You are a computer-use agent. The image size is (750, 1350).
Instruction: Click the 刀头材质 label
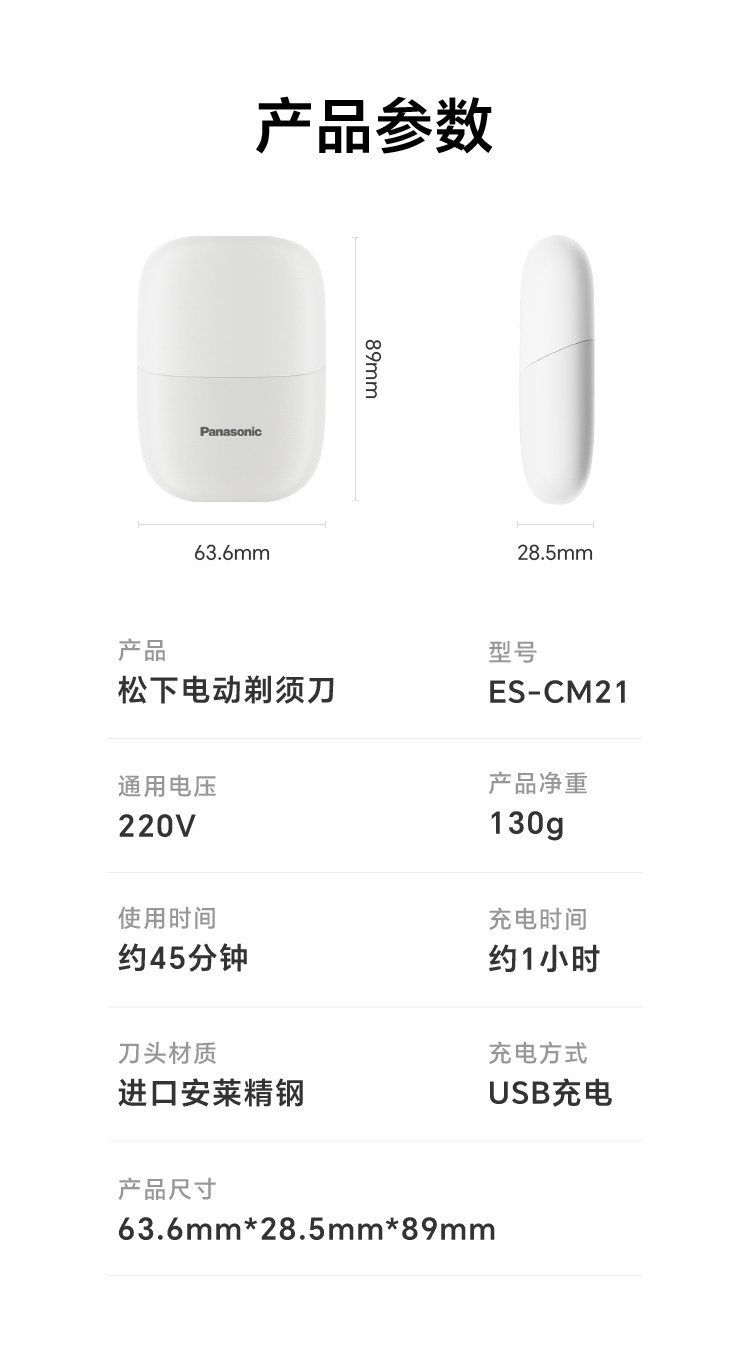(x=167, y=1053)
